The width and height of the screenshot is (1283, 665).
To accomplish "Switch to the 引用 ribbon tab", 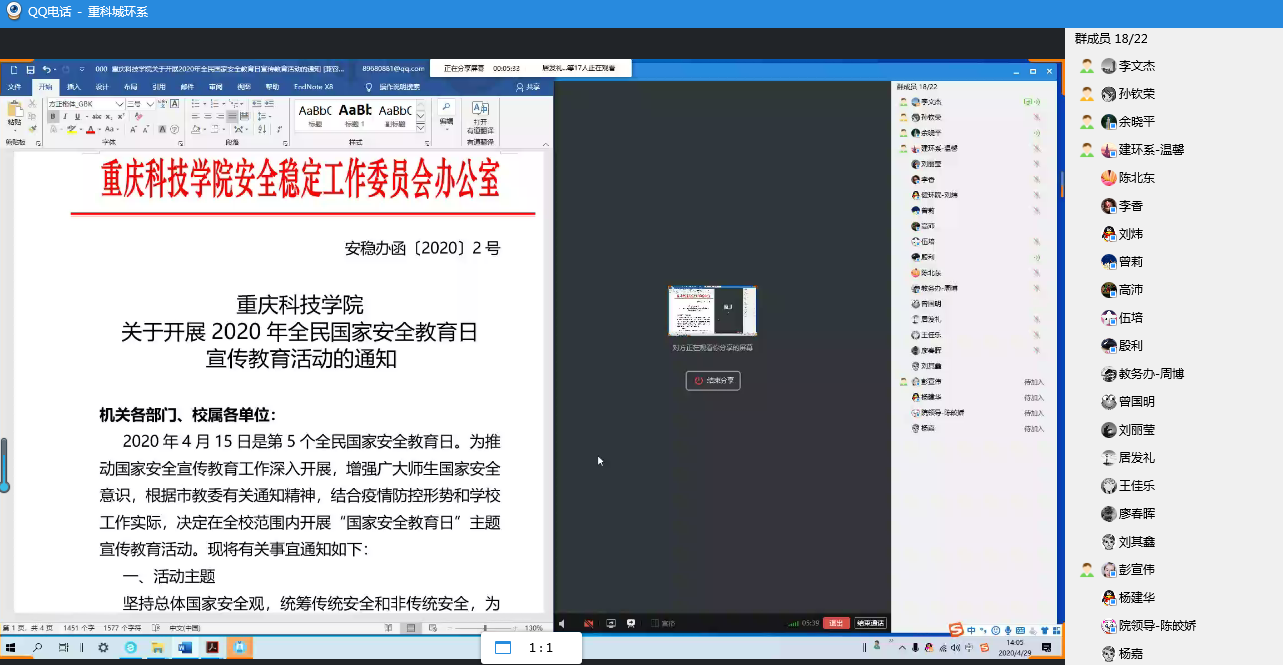I will point(159,87).
